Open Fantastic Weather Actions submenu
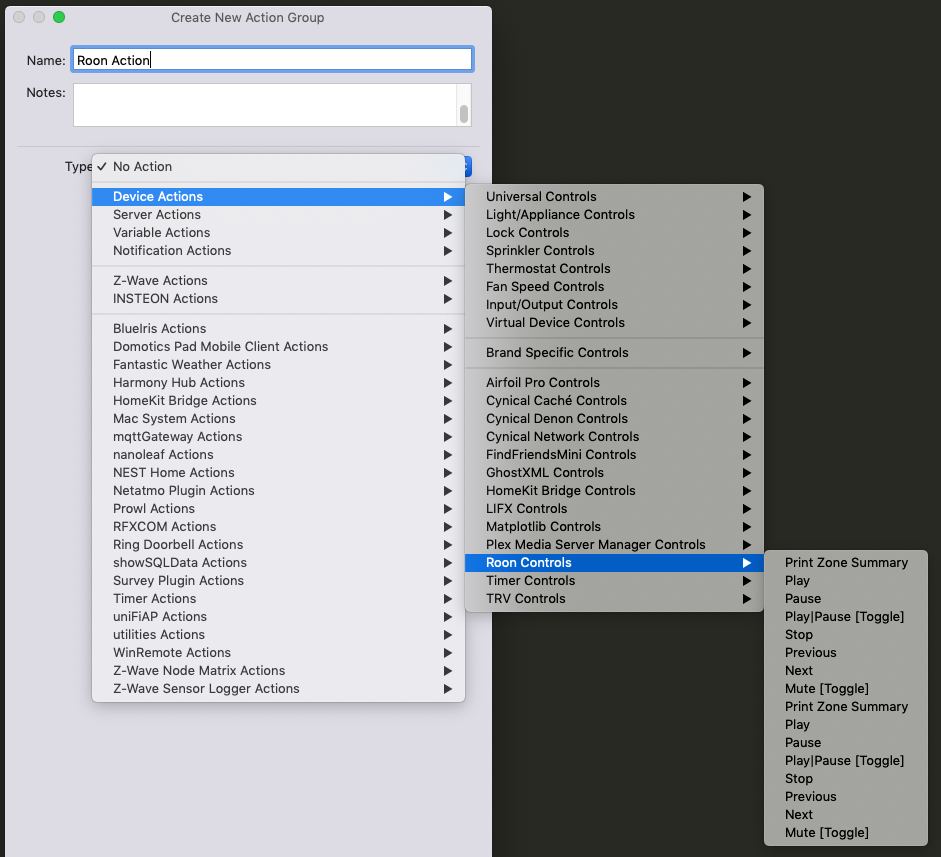The height and width of the screenshot is (857, 941). (278, 365)
